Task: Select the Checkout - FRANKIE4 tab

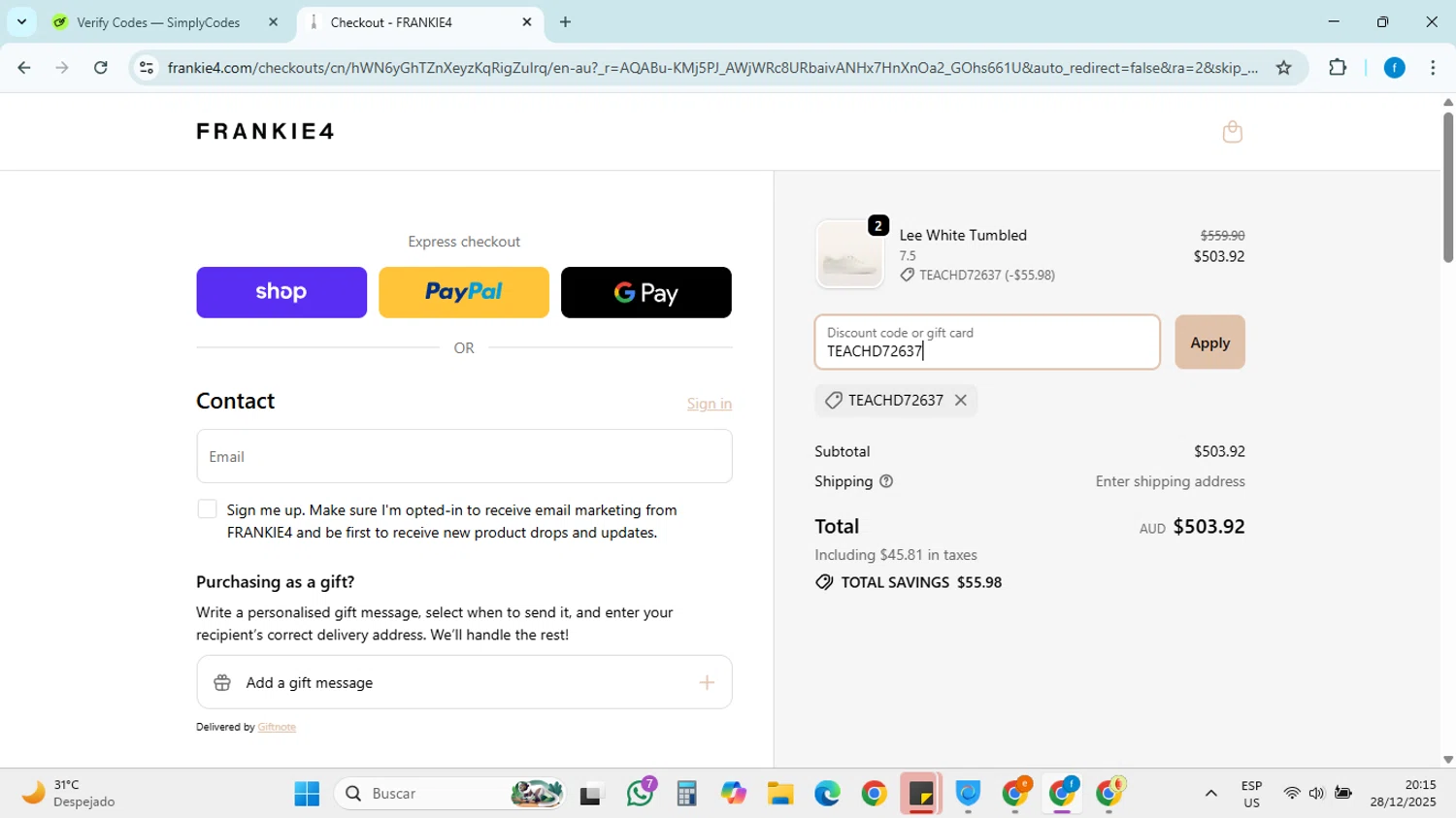Action: [x=391, y=22]
